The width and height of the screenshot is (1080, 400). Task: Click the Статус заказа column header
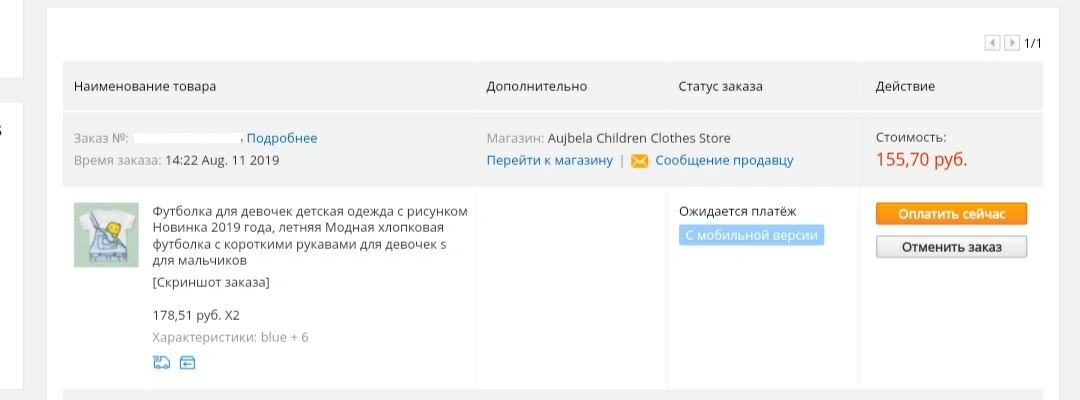pos(720,87)
